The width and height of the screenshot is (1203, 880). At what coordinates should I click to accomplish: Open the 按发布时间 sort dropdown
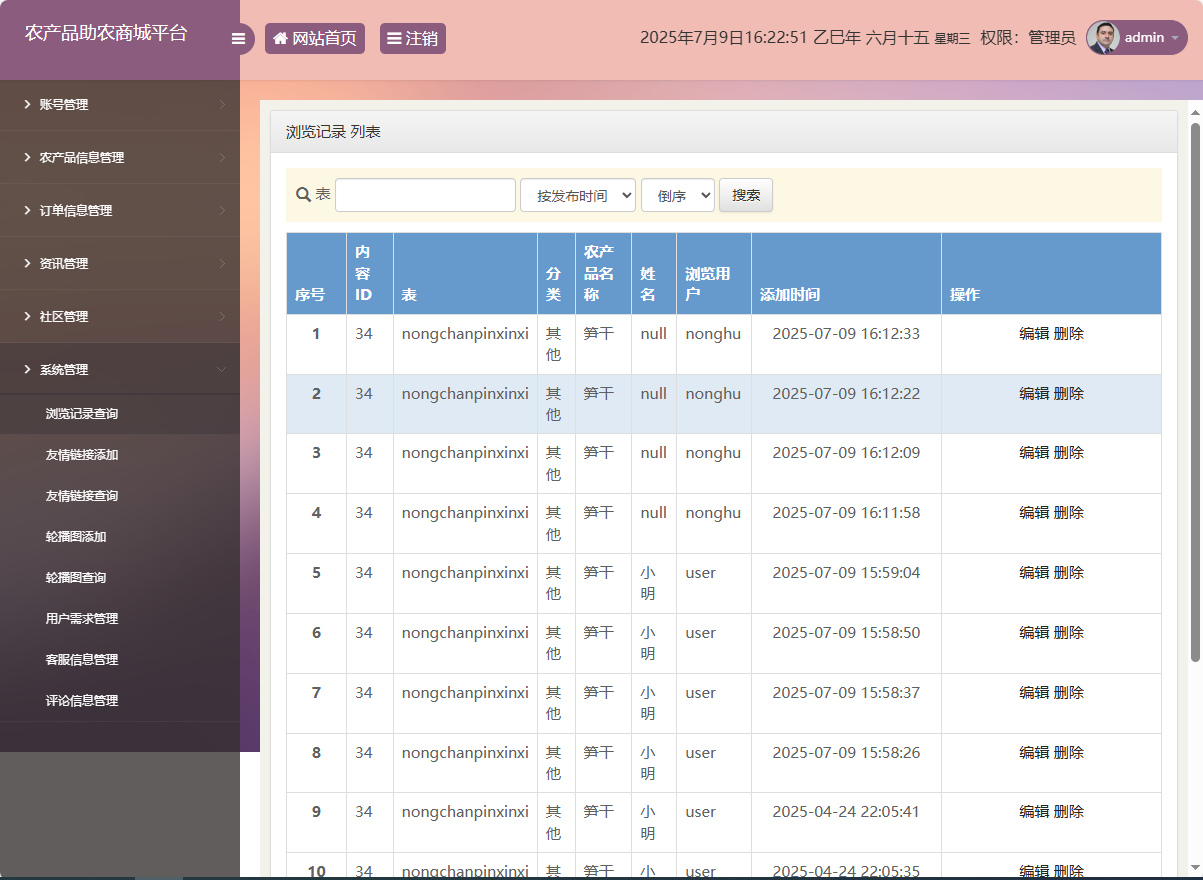click(x=578, y=195)
